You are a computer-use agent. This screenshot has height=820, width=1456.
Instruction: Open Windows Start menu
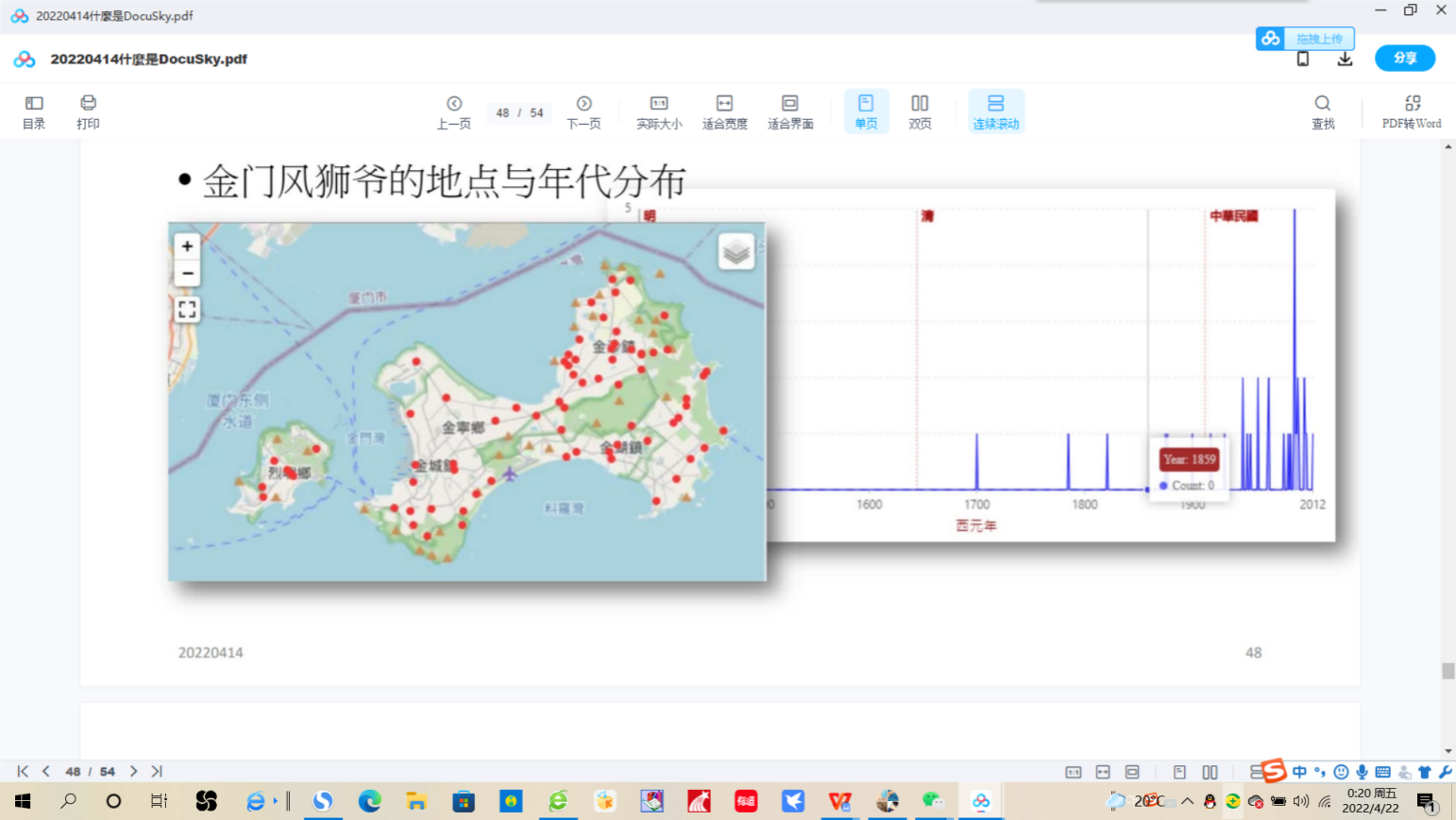pos(23,801)
